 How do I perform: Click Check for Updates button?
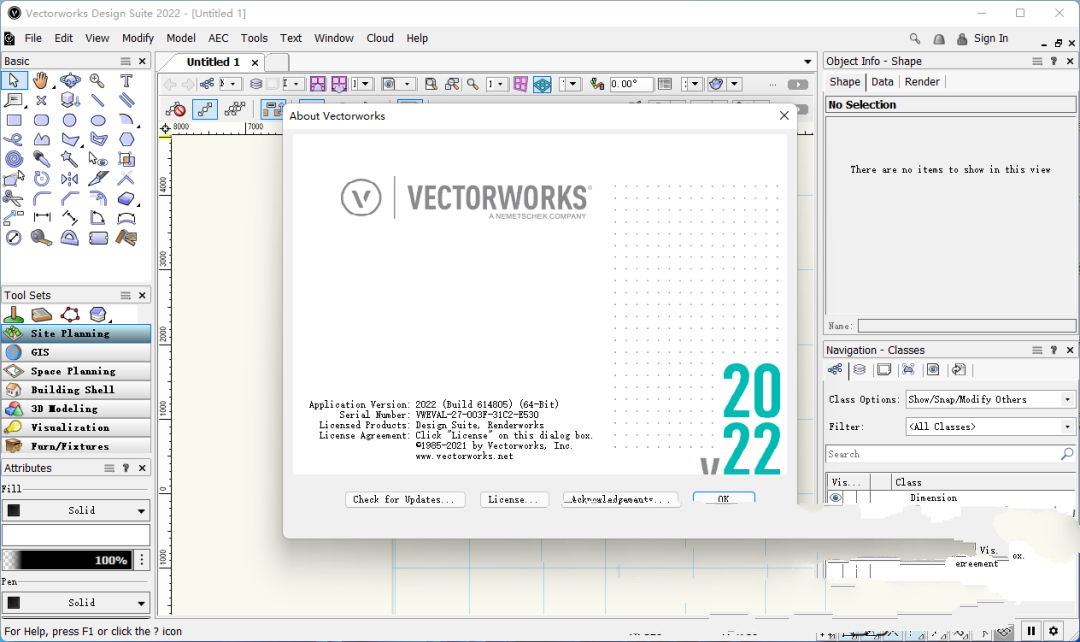(x=404, y=499)
